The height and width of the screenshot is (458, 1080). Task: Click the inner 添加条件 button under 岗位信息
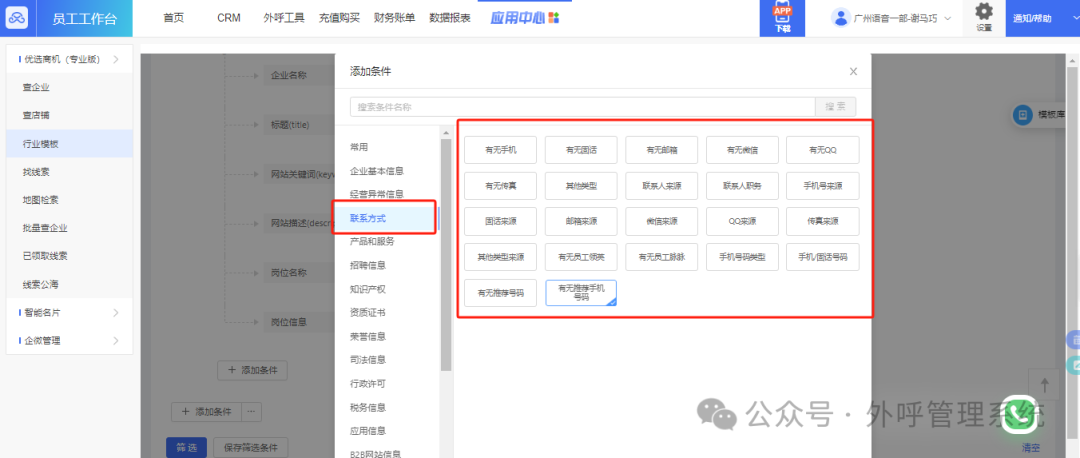point(253,370)
